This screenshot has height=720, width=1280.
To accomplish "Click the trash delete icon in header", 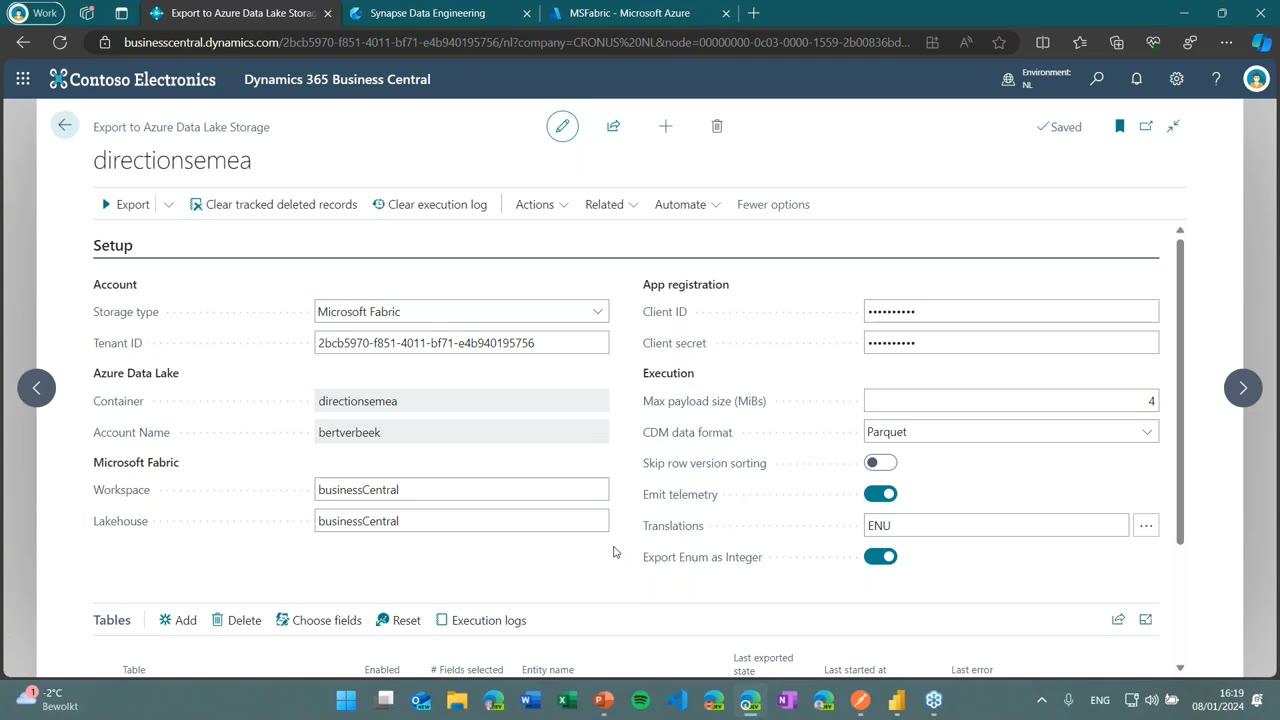I will 717,126.
